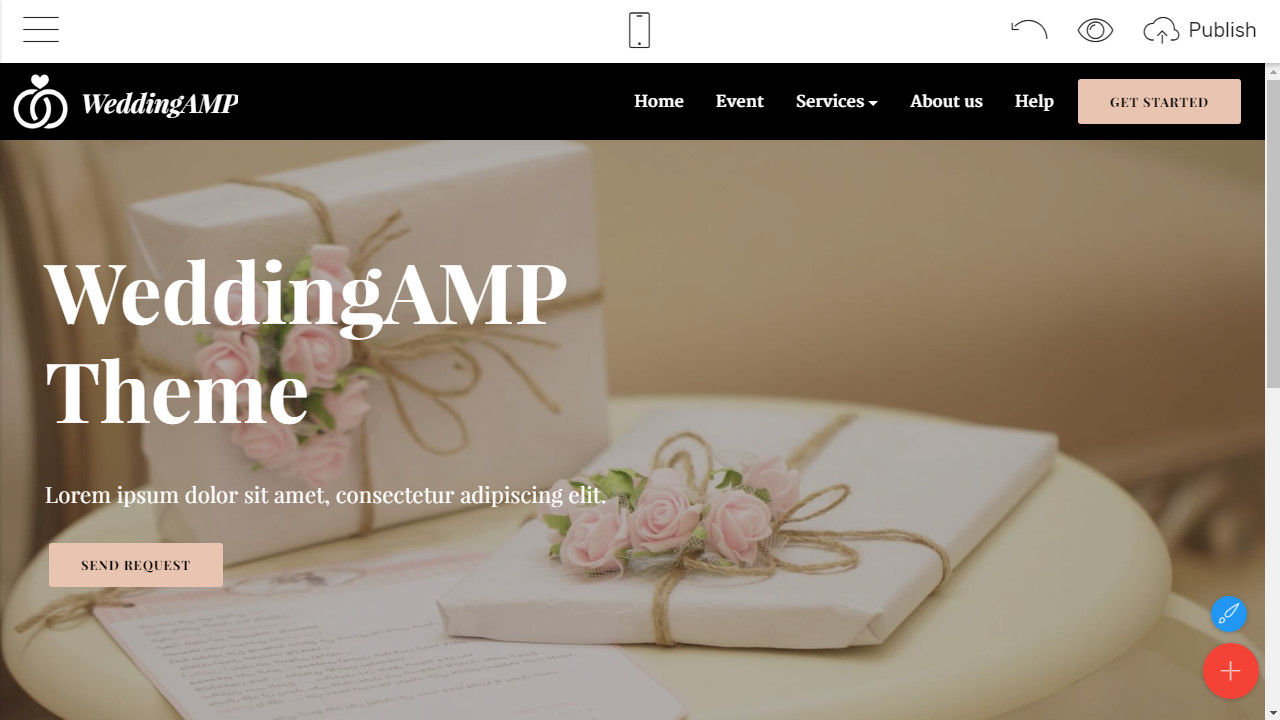
Task: Toggle the eye preview icon
Action: pyautogui.click(x=1095, y=30)
